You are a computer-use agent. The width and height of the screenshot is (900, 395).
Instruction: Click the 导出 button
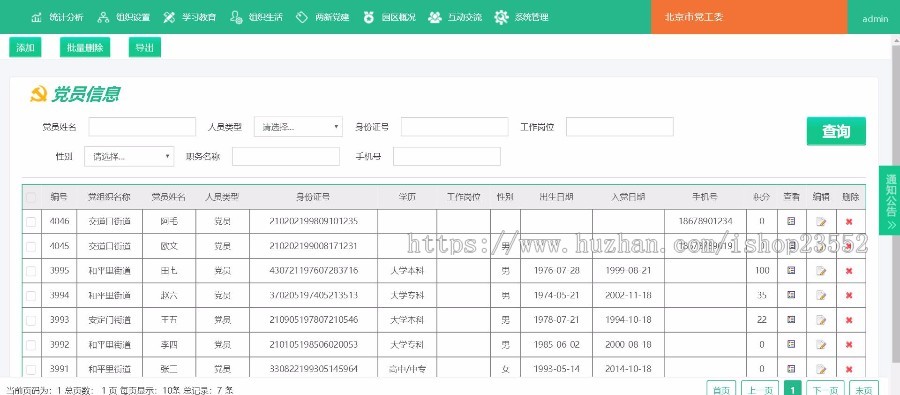click(x=145, y=48)
